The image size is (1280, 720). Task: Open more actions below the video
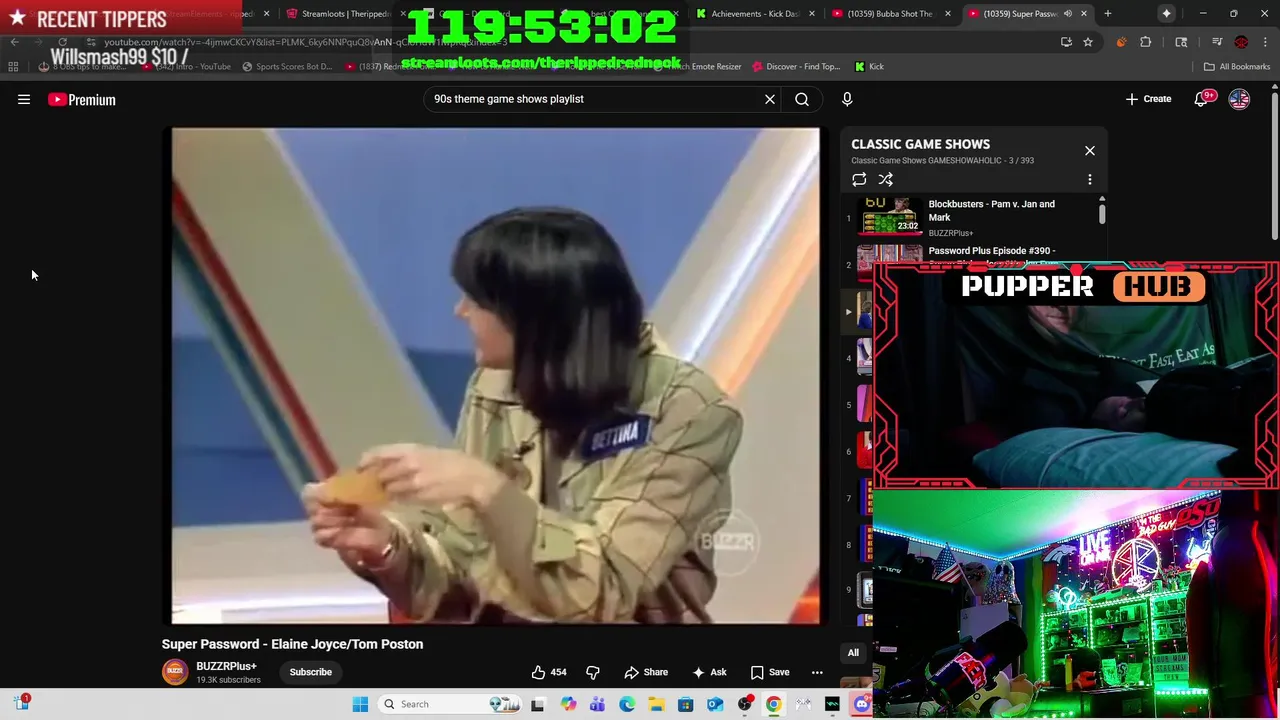point(817,672)
